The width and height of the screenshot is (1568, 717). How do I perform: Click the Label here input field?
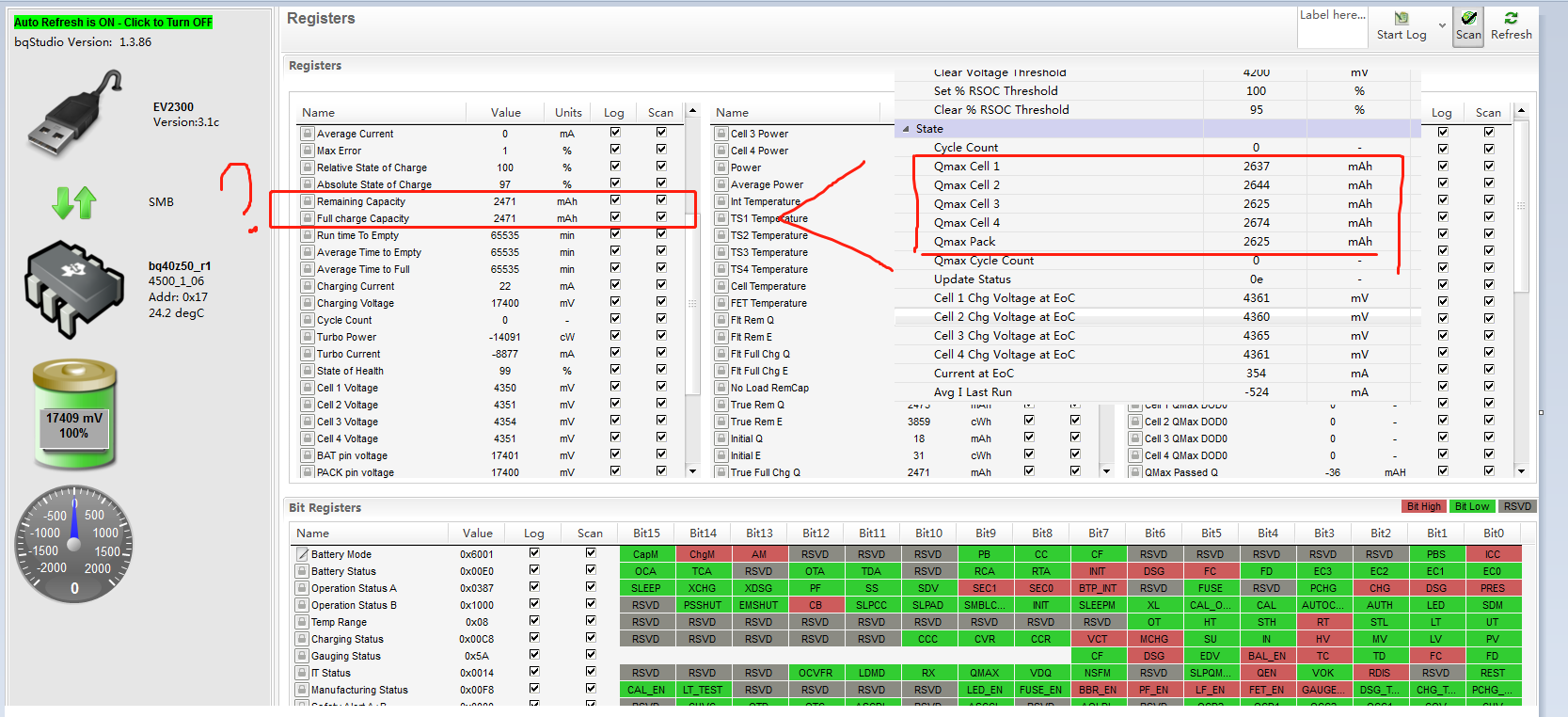tap(1332, 27)
